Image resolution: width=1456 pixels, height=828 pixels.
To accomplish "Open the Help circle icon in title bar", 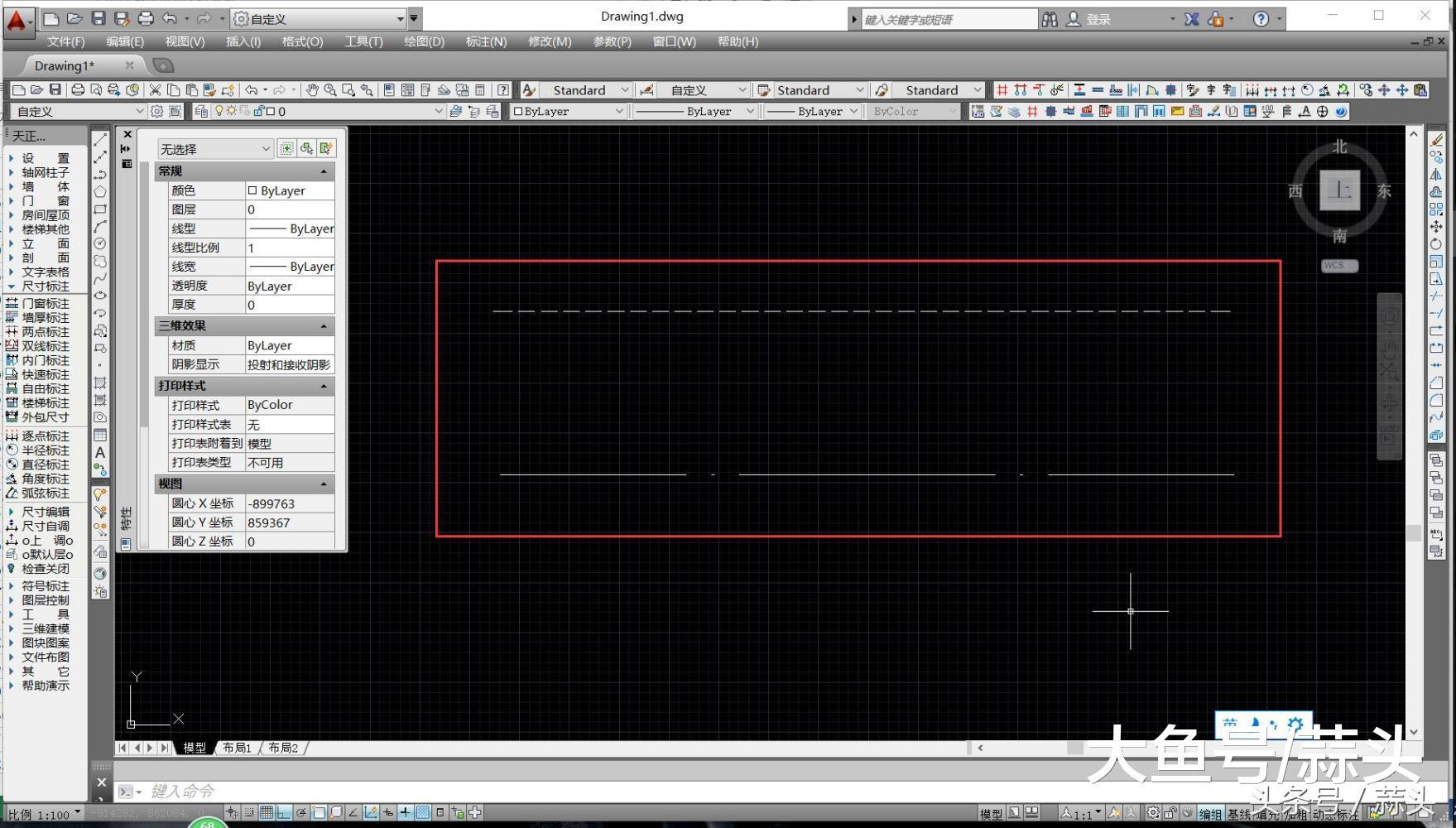I will tap(1261, 19).
